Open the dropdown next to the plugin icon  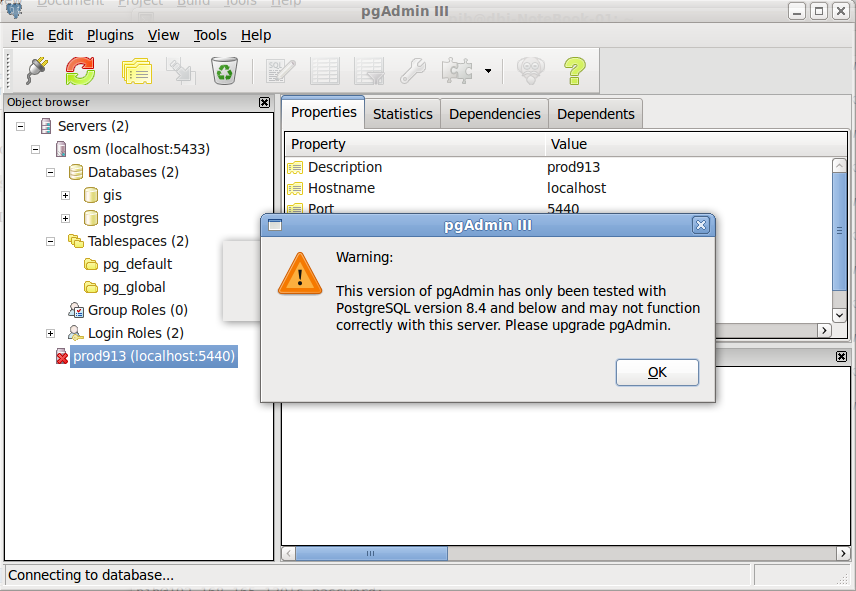click(x=490, y=71)
